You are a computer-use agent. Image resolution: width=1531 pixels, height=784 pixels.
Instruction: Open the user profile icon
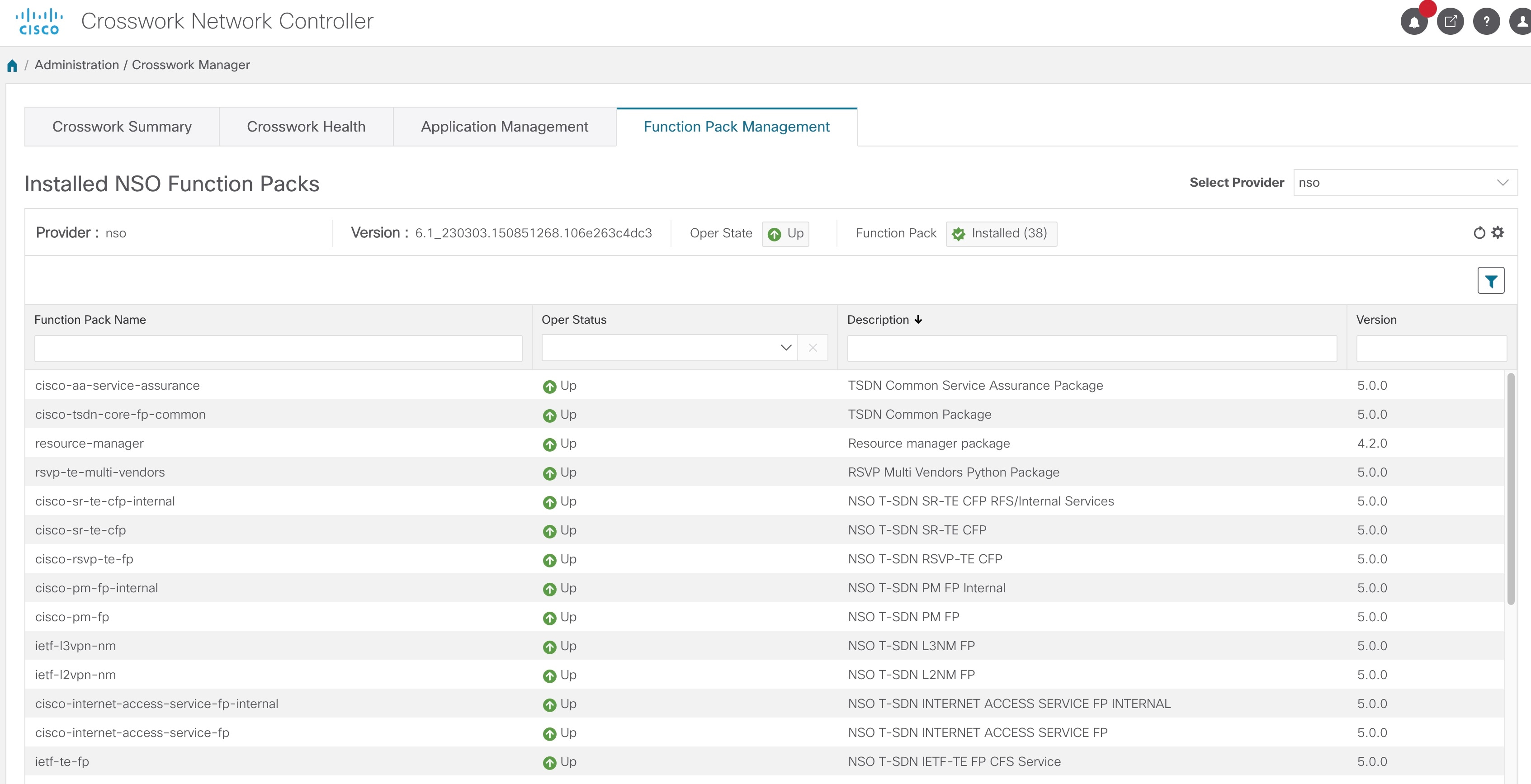pyautogui.click(x=1522, y=21)
